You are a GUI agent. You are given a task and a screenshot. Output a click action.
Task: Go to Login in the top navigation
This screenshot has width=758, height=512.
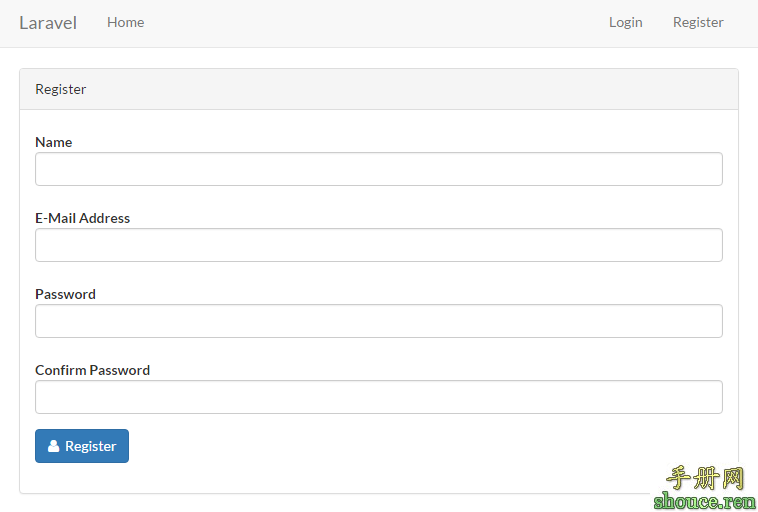625,22
